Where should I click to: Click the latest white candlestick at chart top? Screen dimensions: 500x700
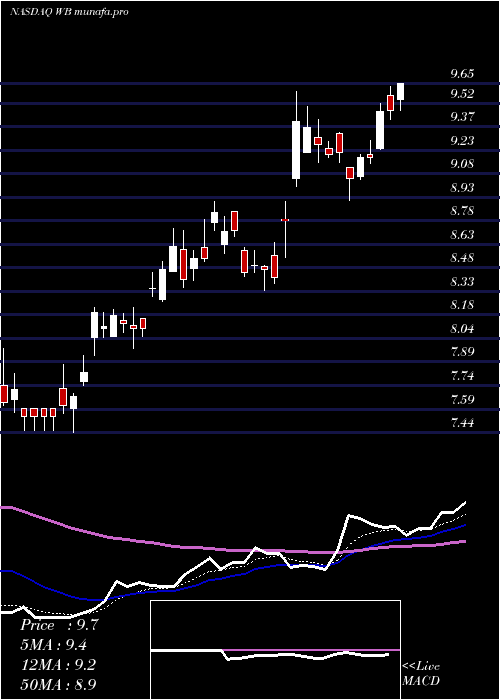pyautogui.click(x=401, y=92)
